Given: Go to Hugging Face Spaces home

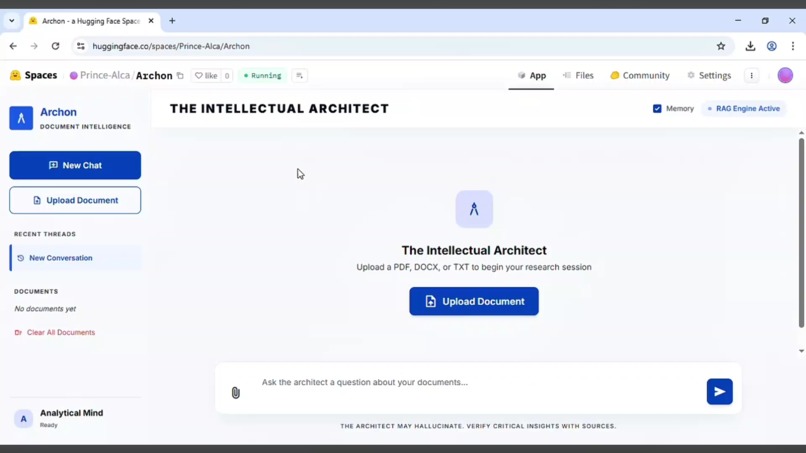Looking at the screenshot, I should click(33, 75).
